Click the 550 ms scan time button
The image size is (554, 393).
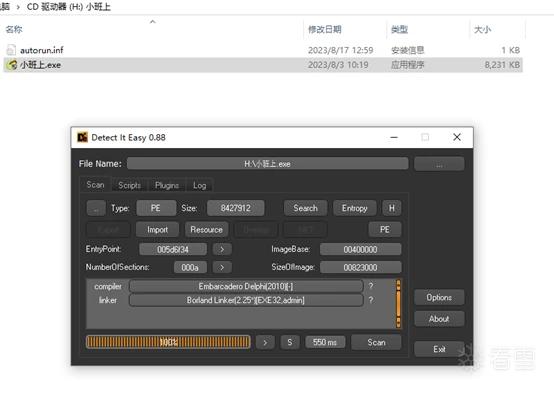pos(325,342)
